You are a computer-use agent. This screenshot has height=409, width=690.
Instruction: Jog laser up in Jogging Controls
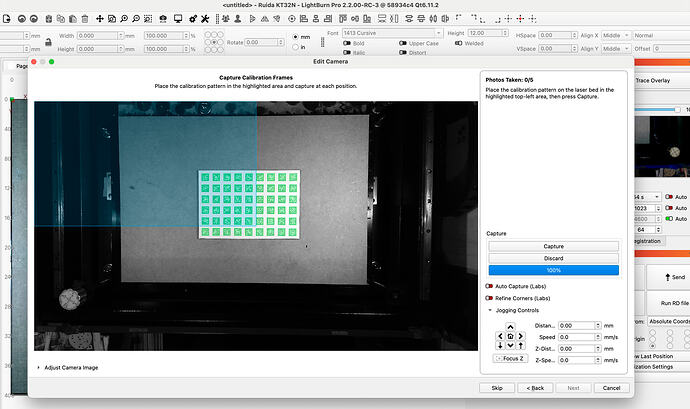(x=510, y=327)
